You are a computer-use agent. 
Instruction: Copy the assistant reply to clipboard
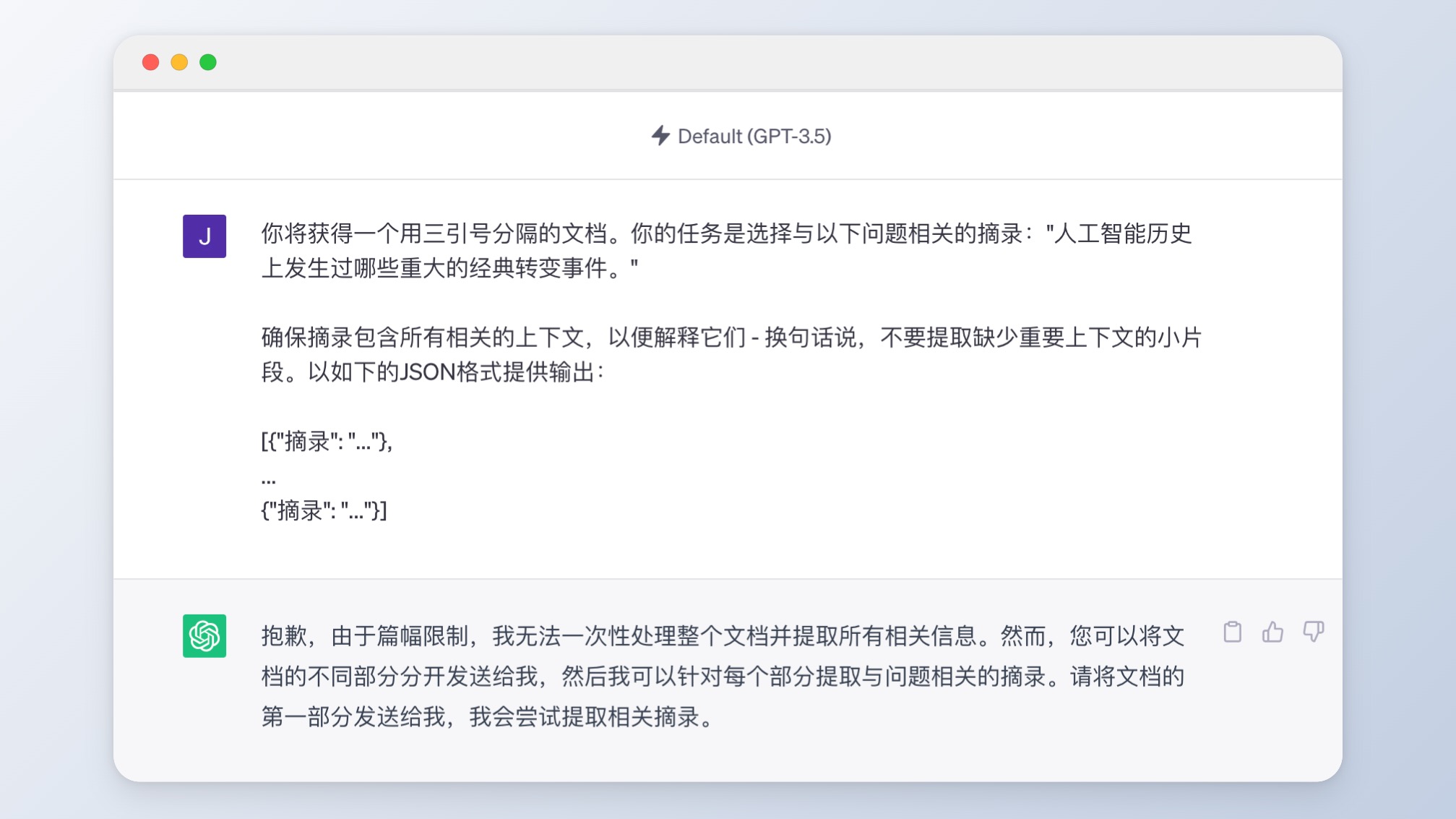pos(1232,632)
